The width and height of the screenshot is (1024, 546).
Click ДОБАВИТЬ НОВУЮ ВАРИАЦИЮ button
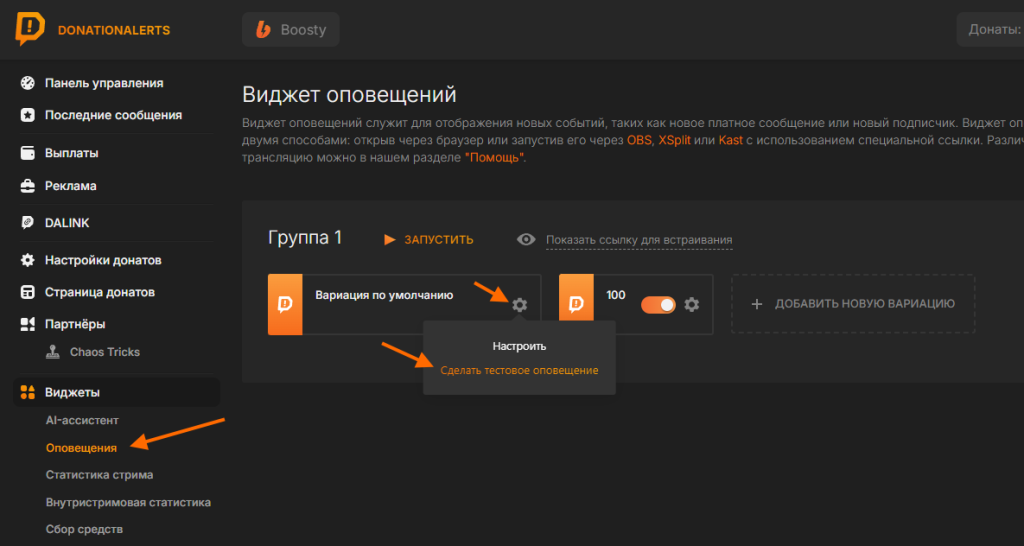click(x=853, y=304)
